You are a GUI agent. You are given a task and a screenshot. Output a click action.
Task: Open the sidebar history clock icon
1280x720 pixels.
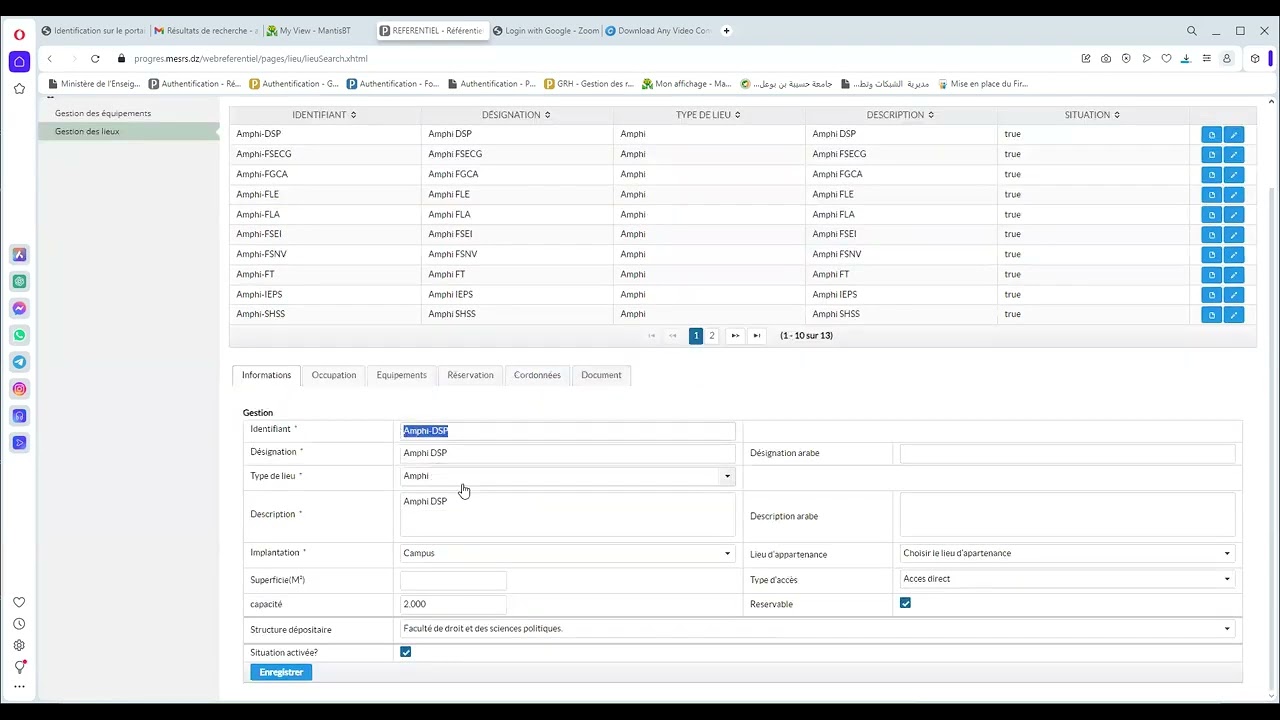point(19,624)
